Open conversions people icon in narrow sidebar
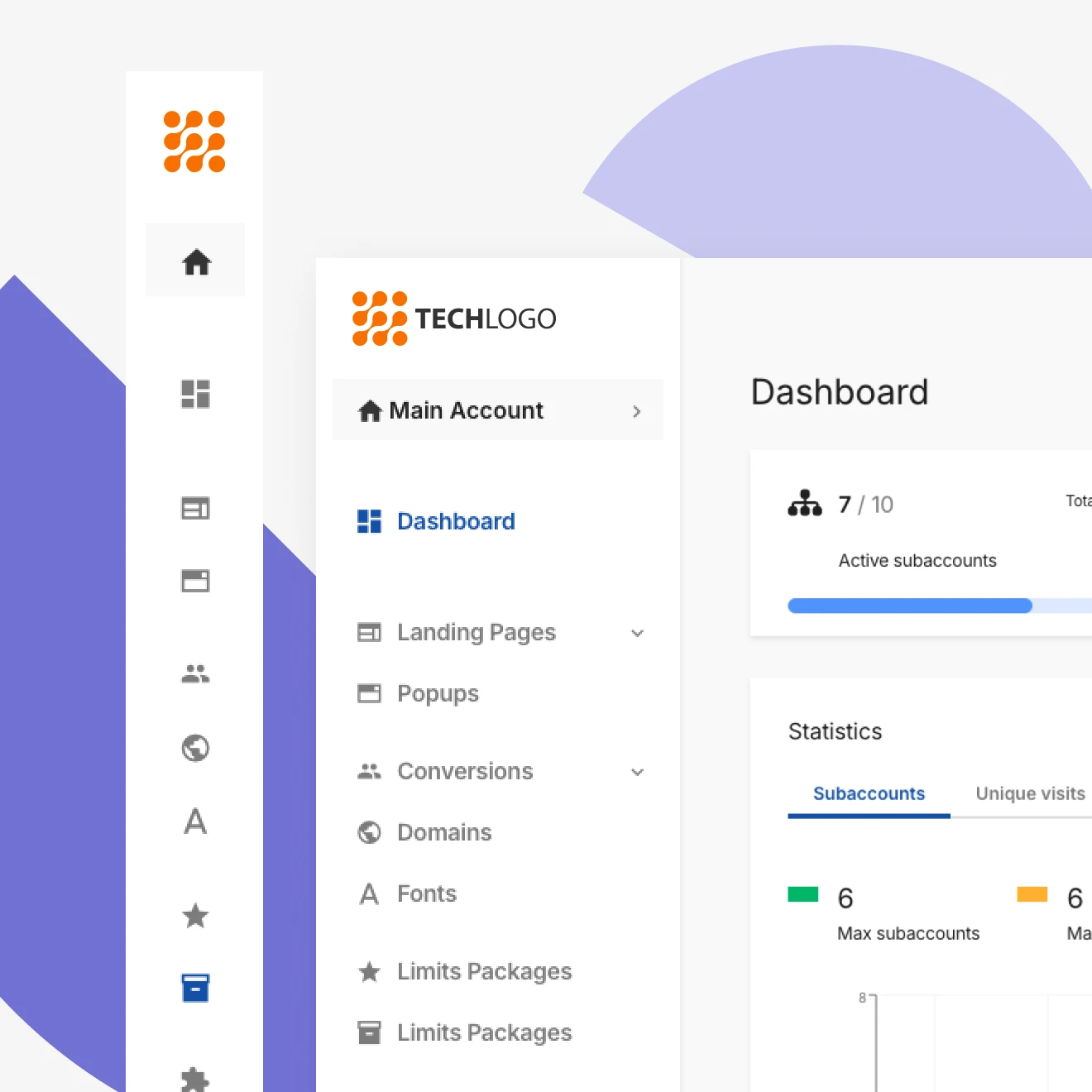 (195, 674)
